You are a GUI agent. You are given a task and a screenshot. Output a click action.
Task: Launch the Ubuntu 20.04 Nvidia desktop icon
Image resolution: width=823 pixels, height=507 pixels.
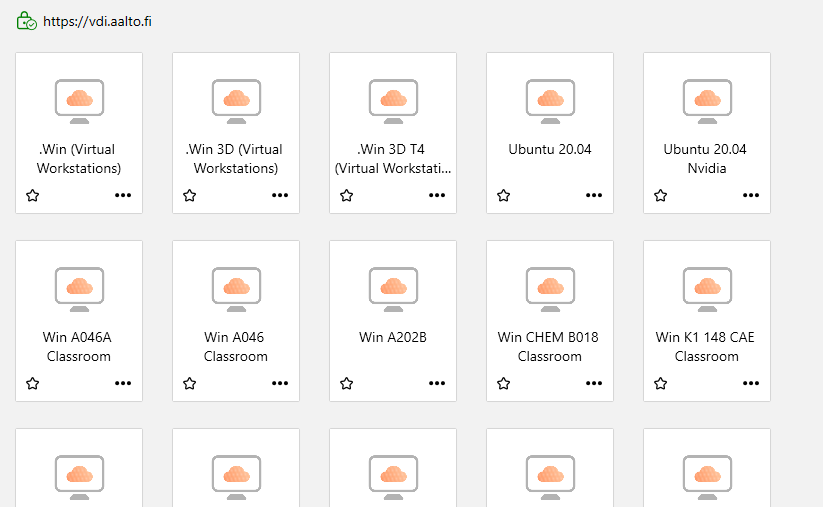point(707,101)
